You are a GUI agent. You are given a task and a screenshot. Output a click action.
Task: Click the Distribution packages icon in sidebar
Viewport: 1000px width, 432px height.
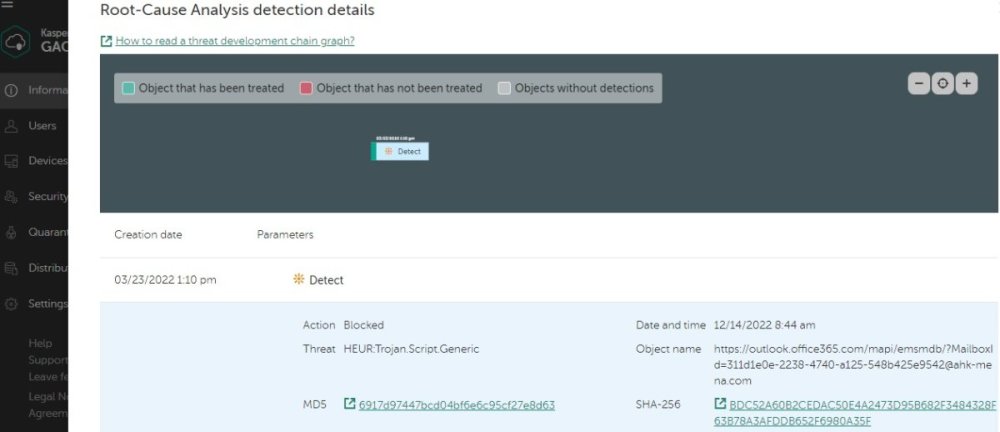(x=12, y=268)
